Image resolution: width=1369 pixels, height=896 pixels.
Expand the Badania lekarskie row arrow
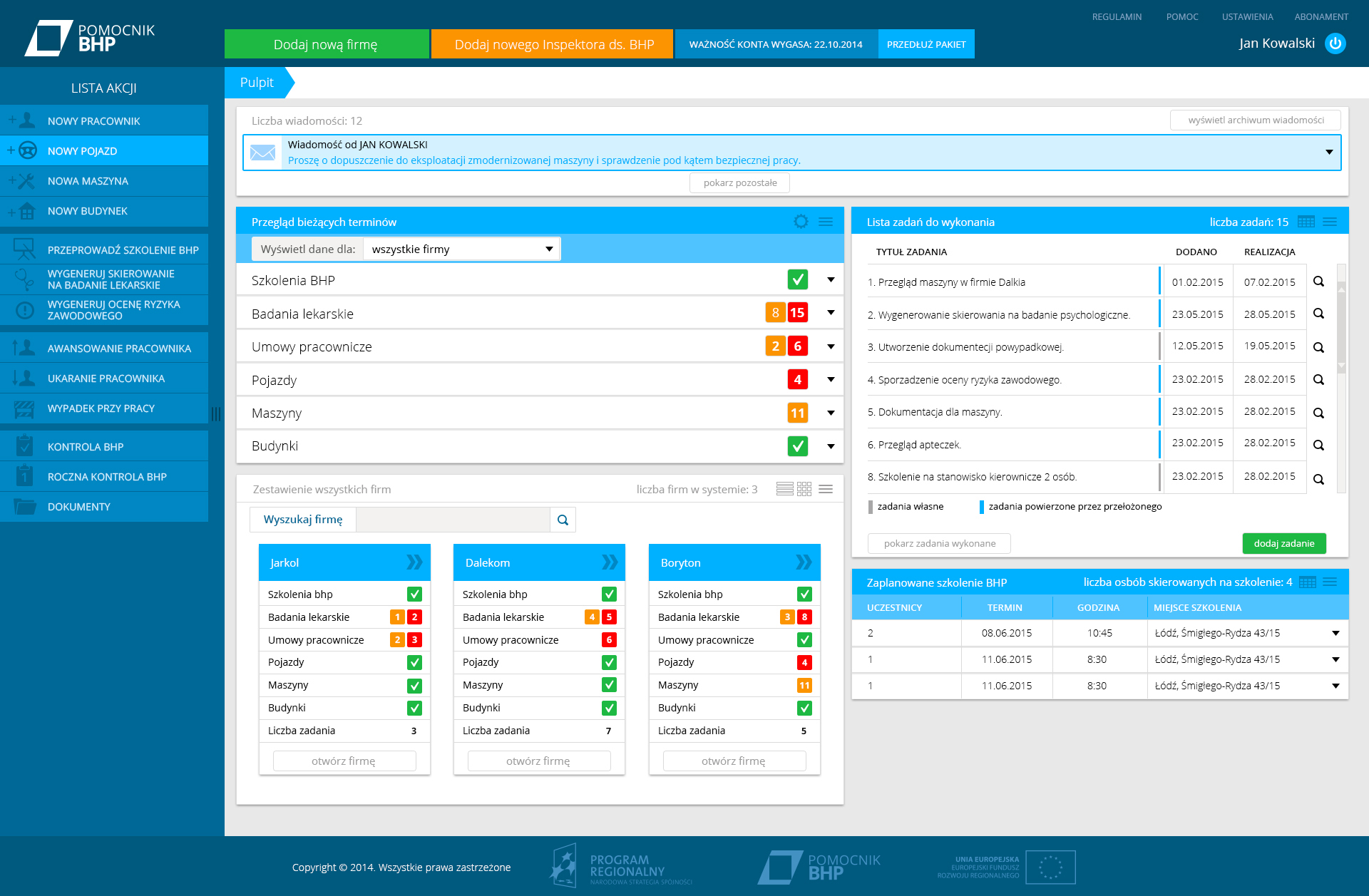(x=831, y=312)
